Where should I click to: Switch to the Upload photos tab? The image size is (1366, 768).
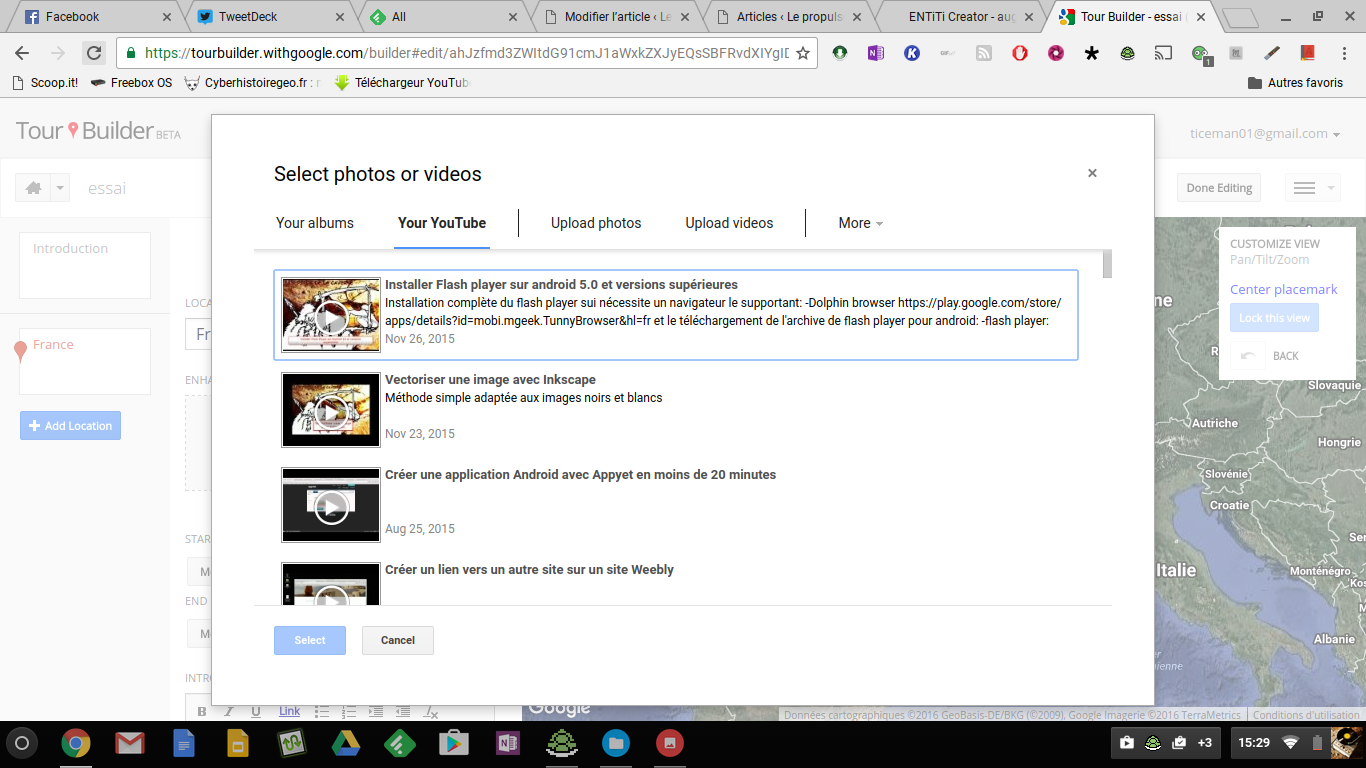pyautogui.click(x=596, y=223)
